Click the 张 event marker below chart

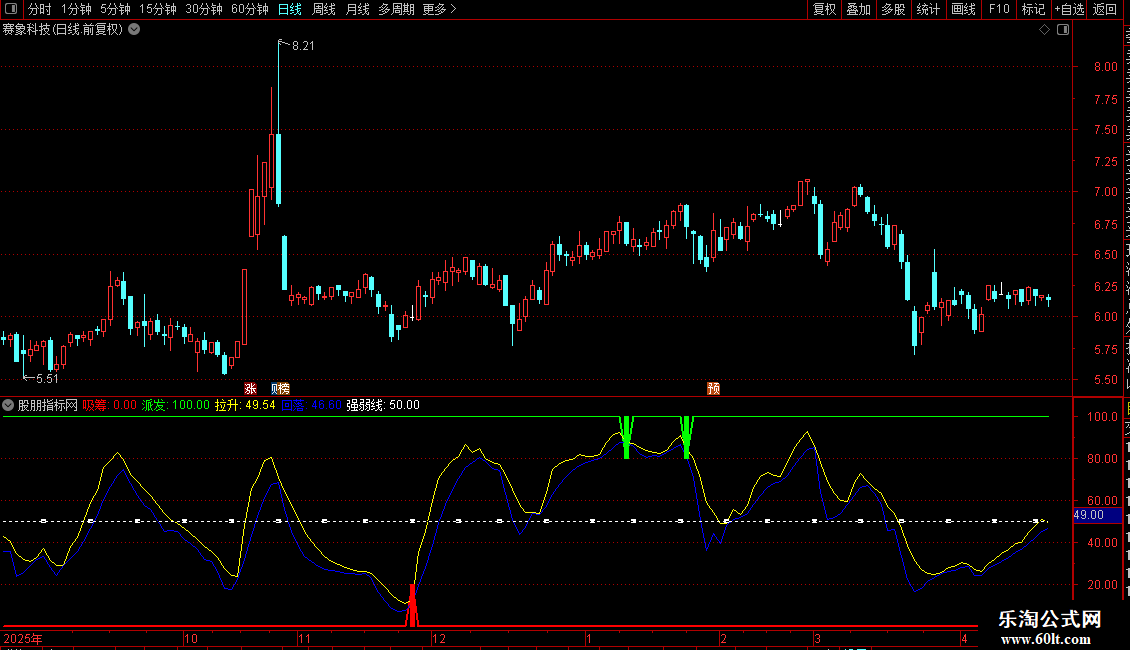pyautogui.click(x=250, y=388)
